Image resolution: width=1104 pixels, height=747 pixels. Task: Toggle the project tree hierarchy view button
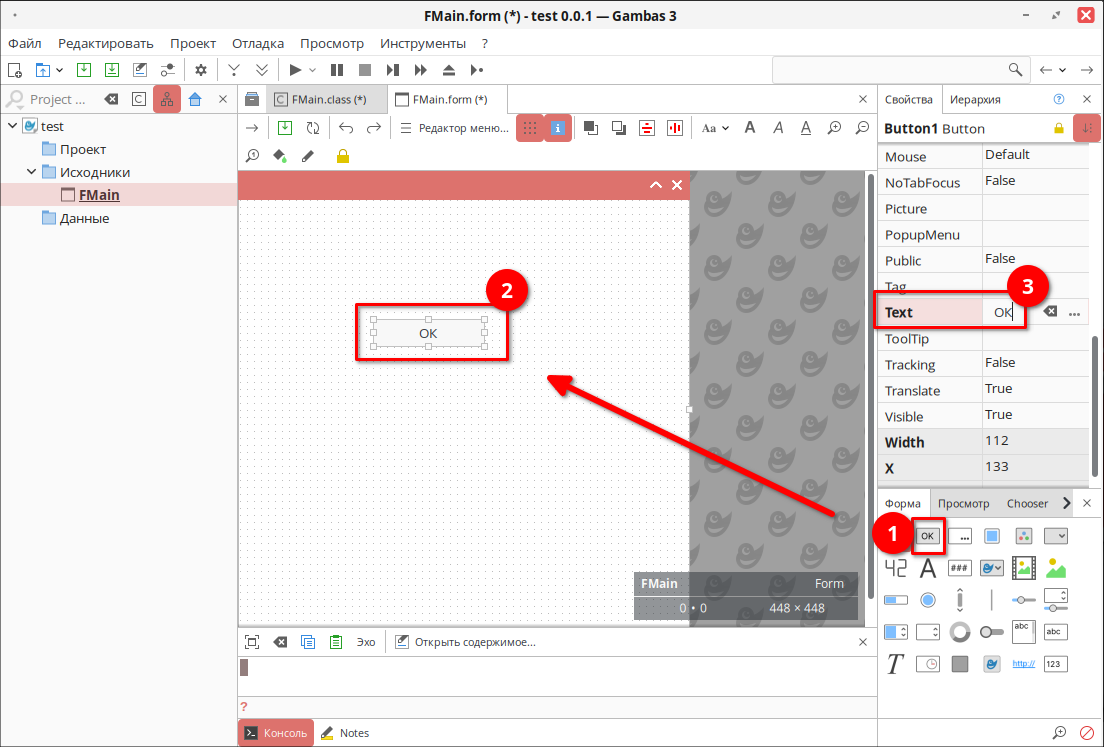tap(167, 99)
